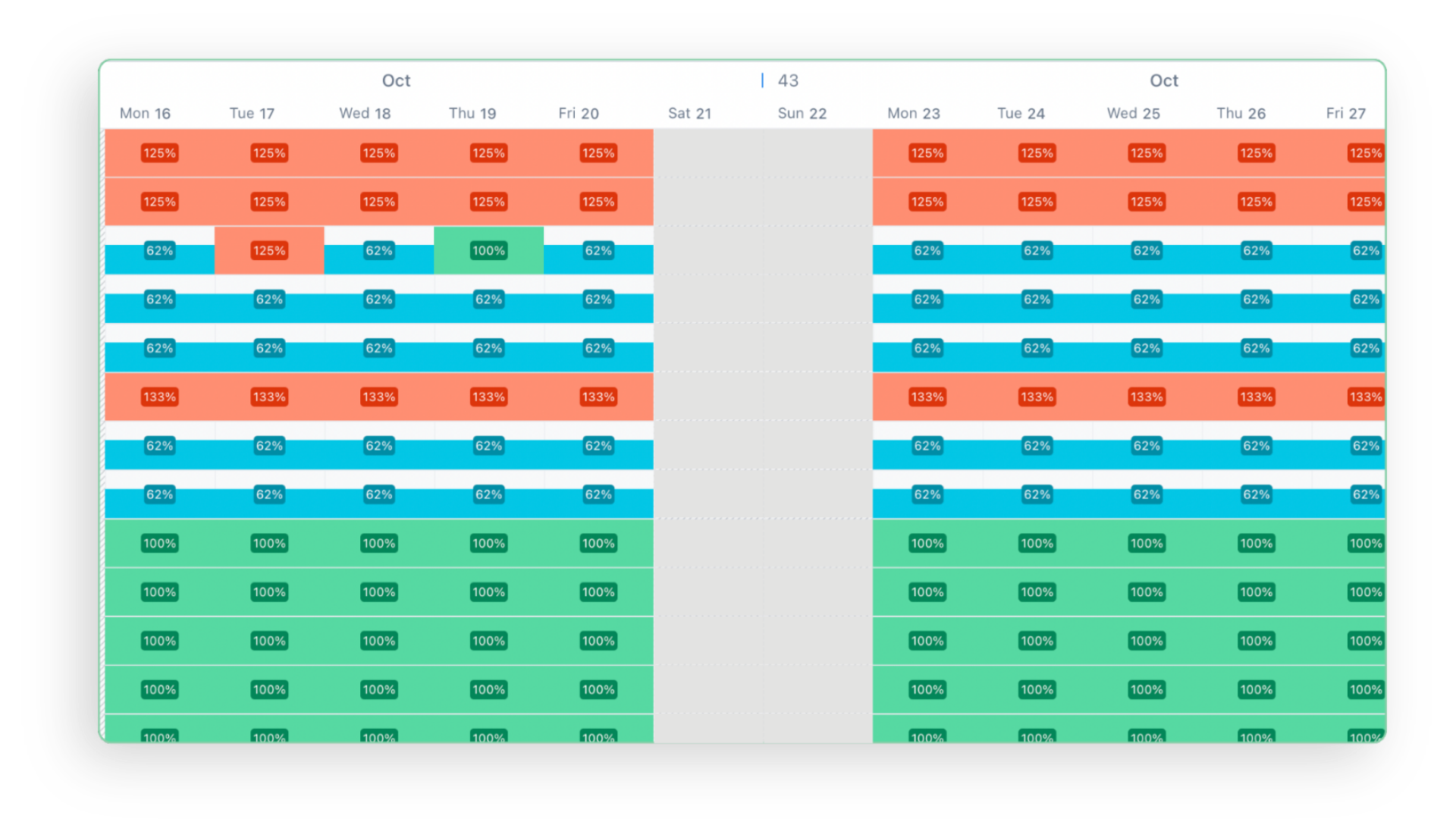Select the 133% badge under Mon 16
The image size is (1456, 819).
pos(159,396)
